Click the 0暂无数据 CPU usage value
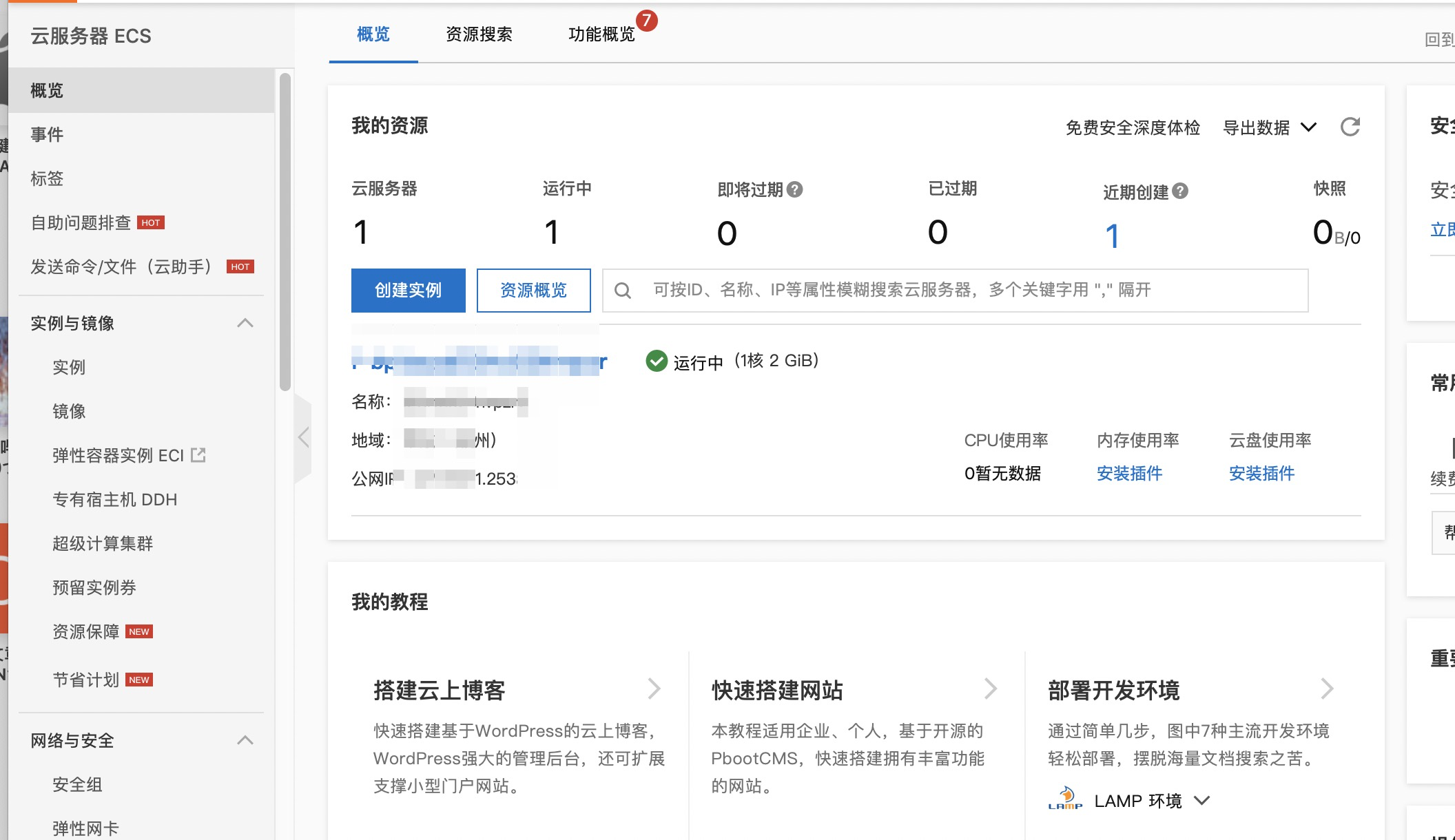The width and height of the screenshot is (1455, 840). [x=1002, y=473]
